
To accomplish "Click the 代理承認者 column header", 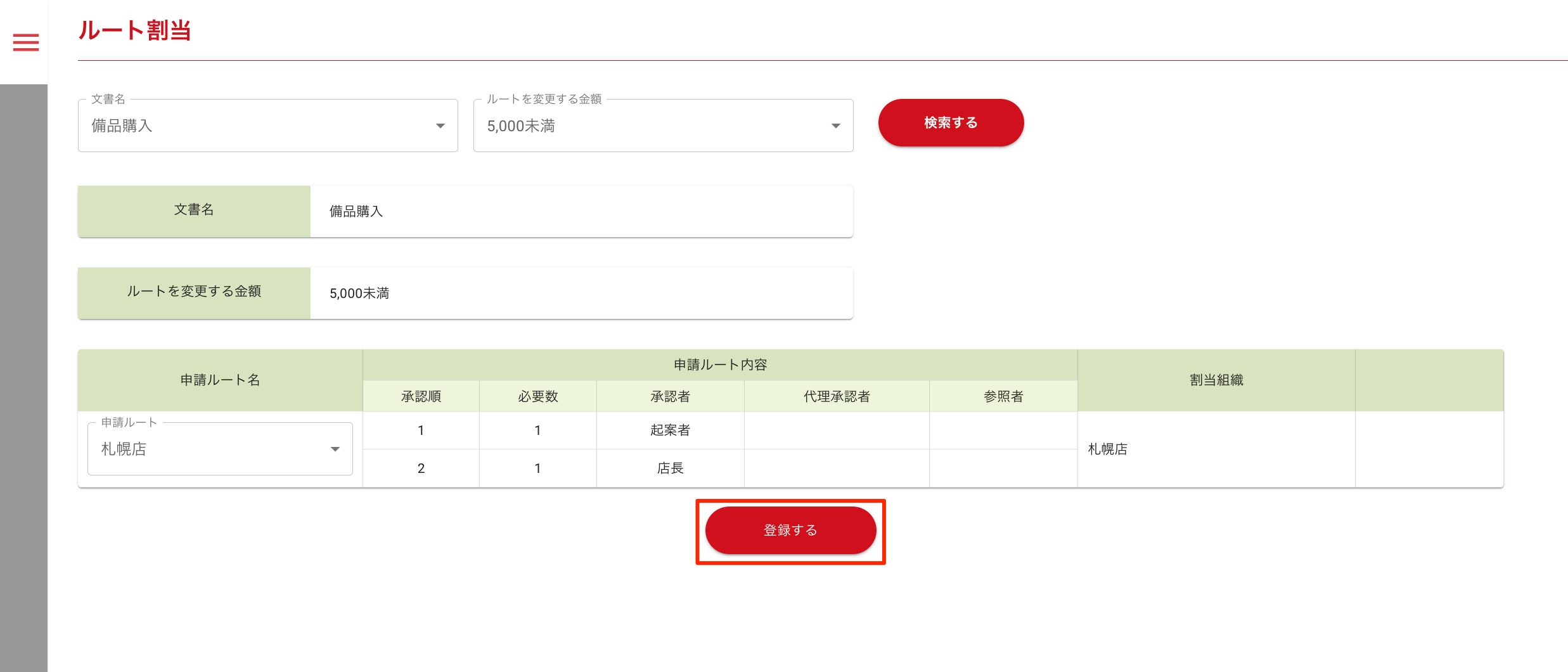I will pos(836,396).
